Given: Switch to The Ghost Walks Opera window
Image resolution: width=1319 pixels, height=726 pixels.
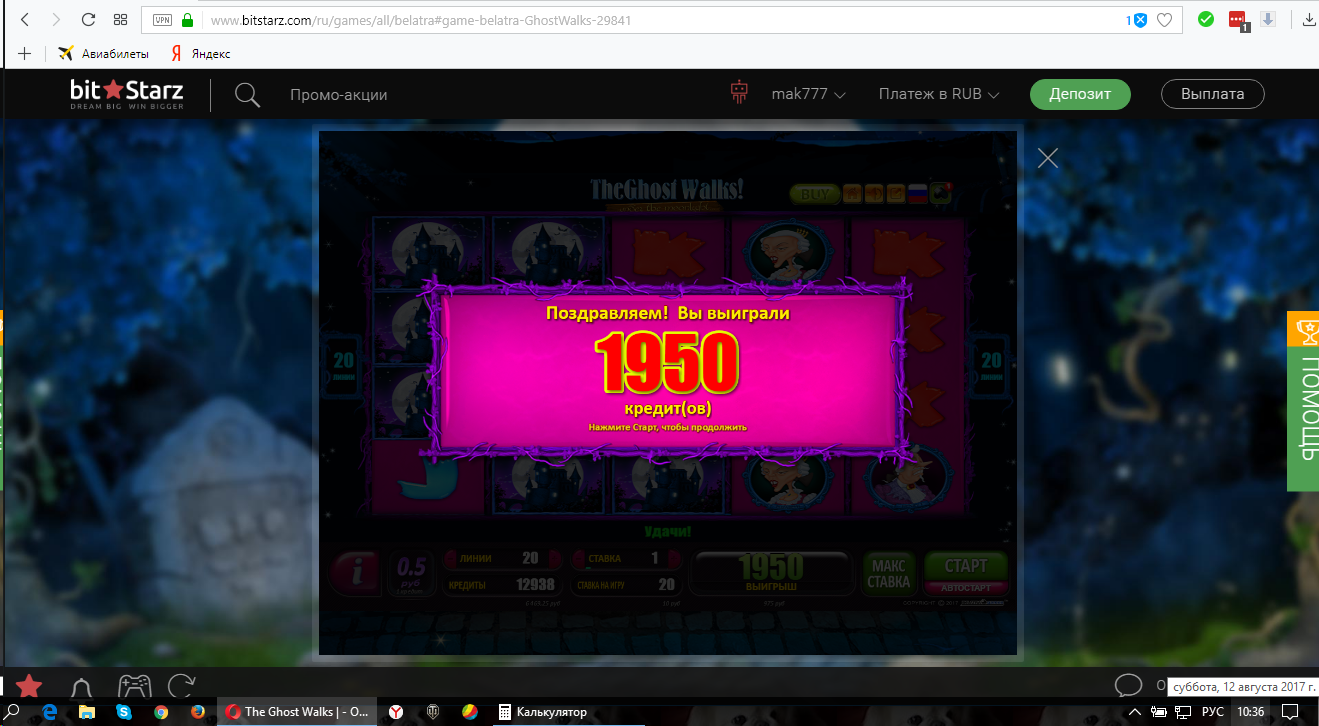Looking at the screenshot, I should point(298,712).
